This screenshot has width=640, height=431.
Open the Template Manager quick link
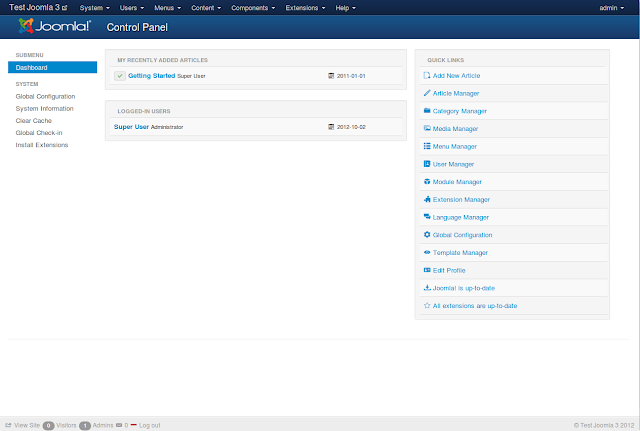pos(460,253)
